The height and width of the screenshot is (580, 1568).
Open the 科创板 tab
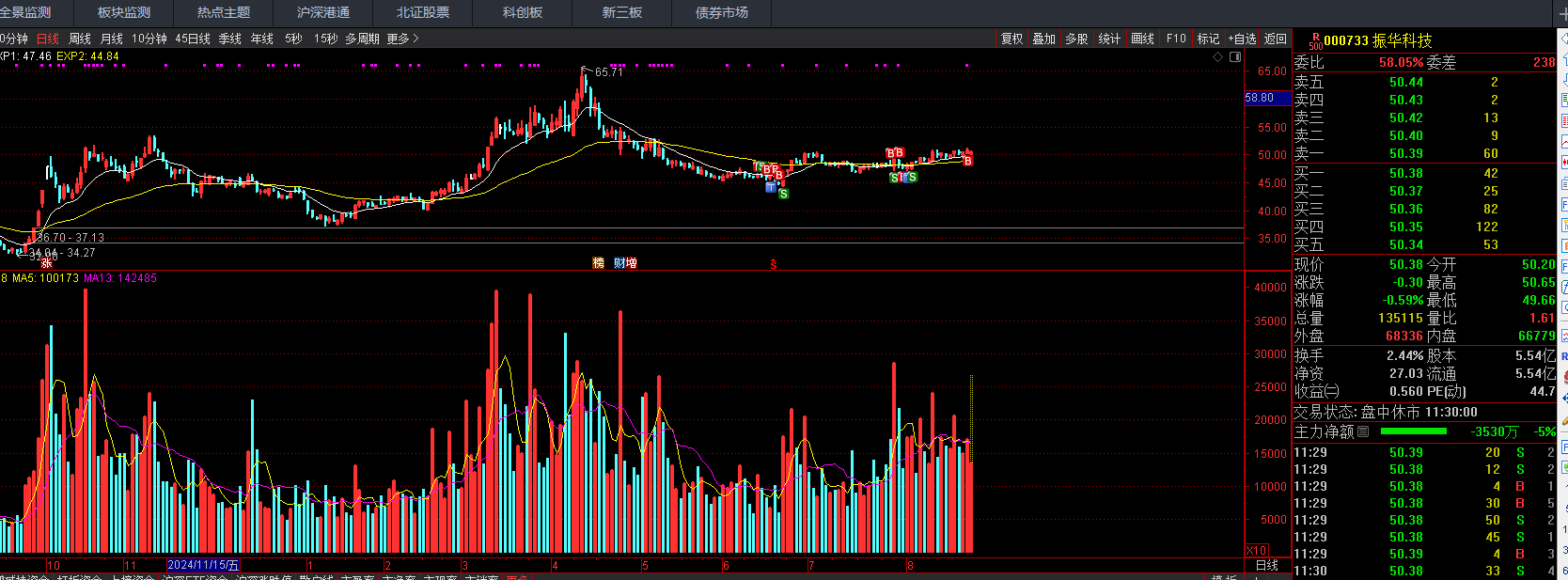tap(523, 12)
